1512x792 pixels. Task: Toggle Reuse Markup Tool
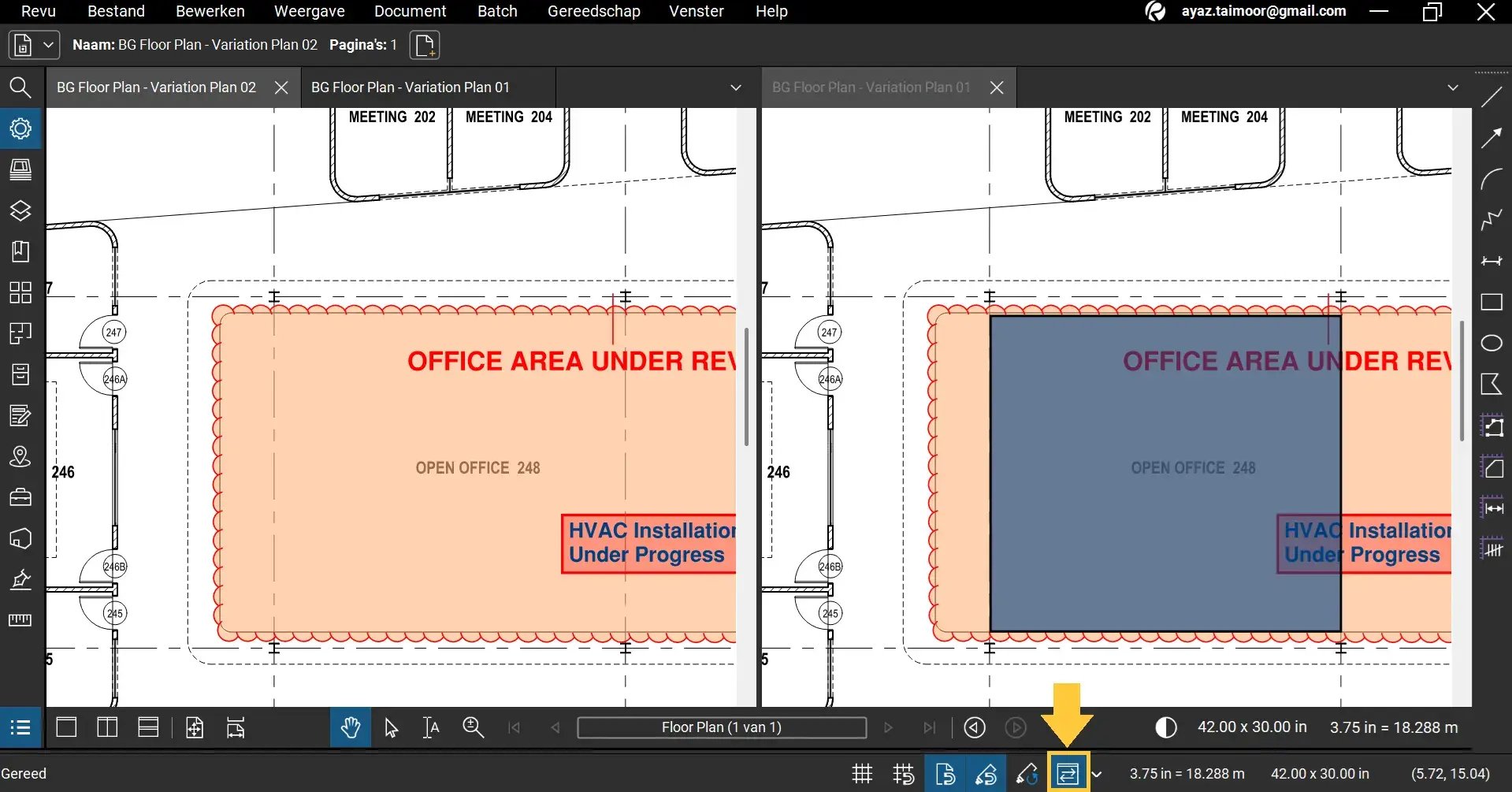coord(1027,774)
